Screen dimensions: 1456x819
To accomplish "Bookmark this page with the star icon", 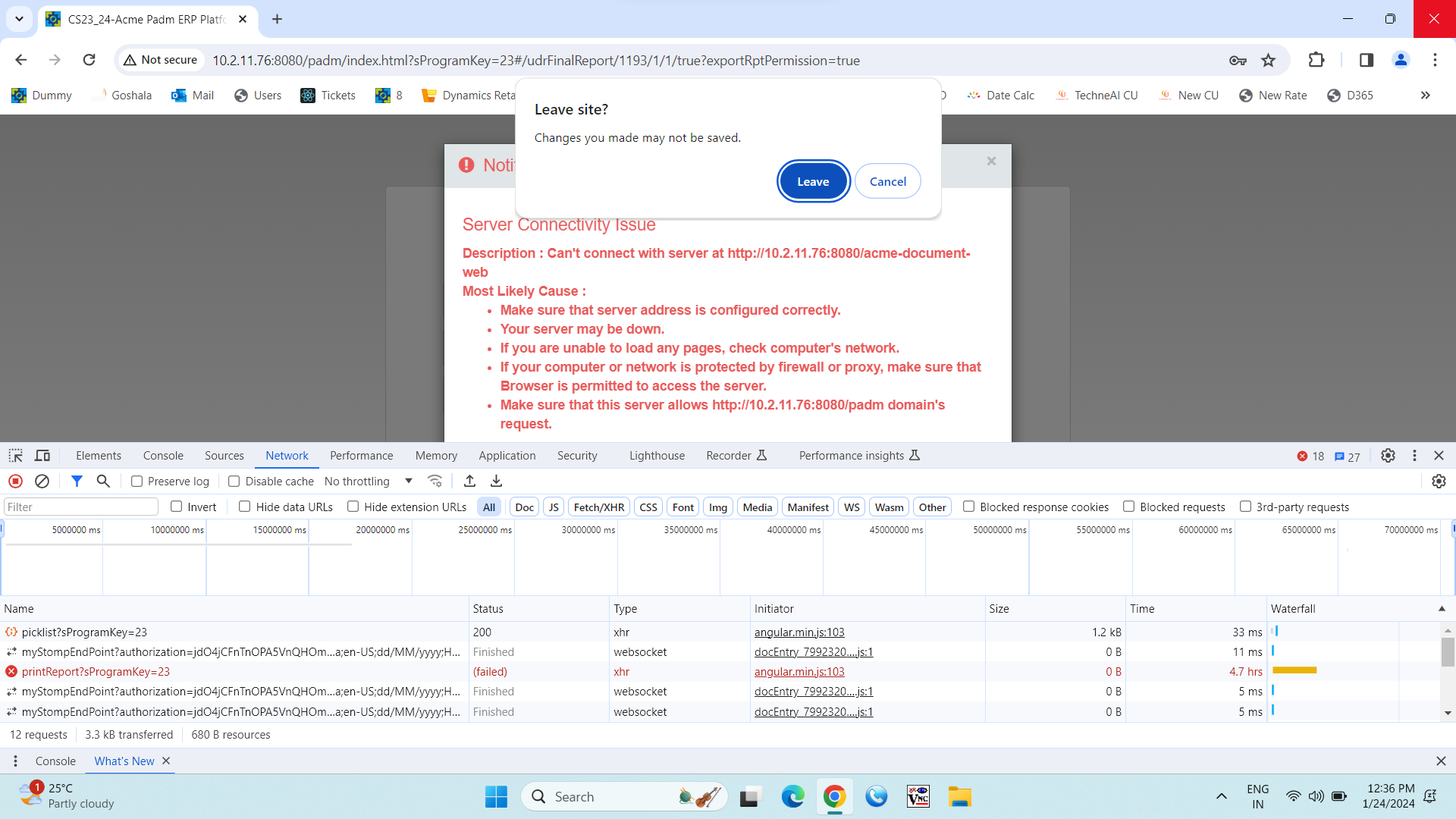I will (x=1268, y=61).
